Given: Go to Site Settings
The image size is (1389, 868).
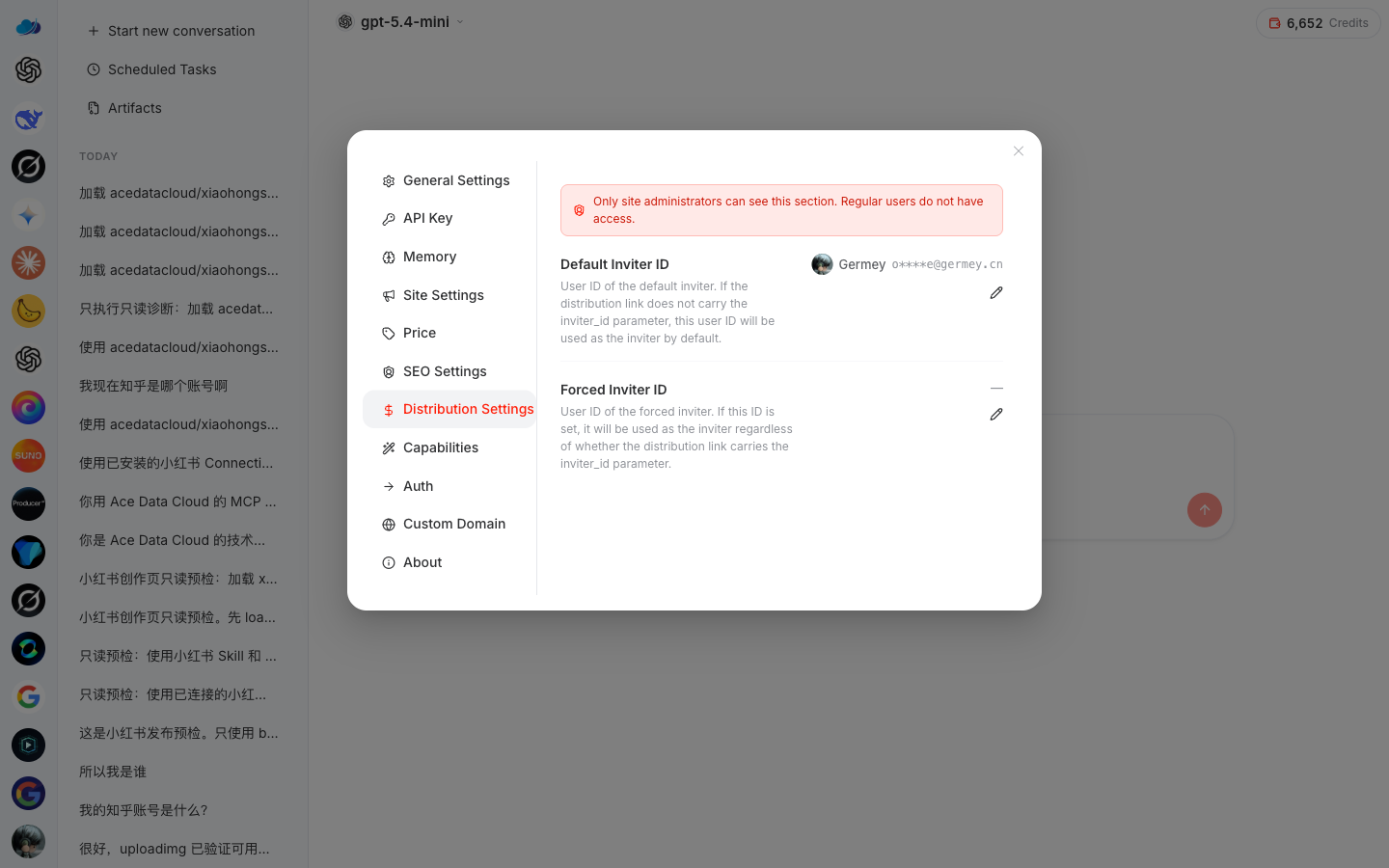Looking at the screenshot, I should click(449, 295).
